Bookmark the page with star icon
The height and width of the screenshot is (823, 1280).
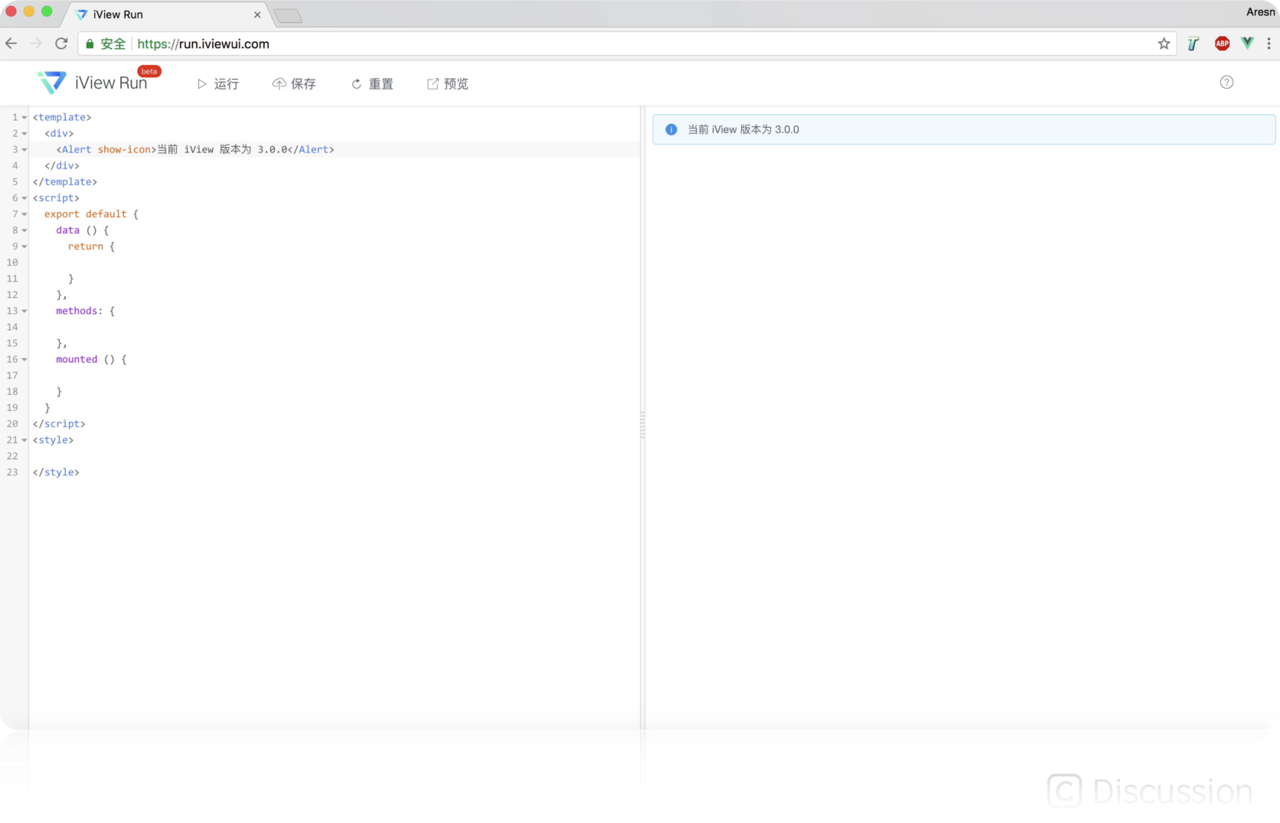pos(1164,43)
